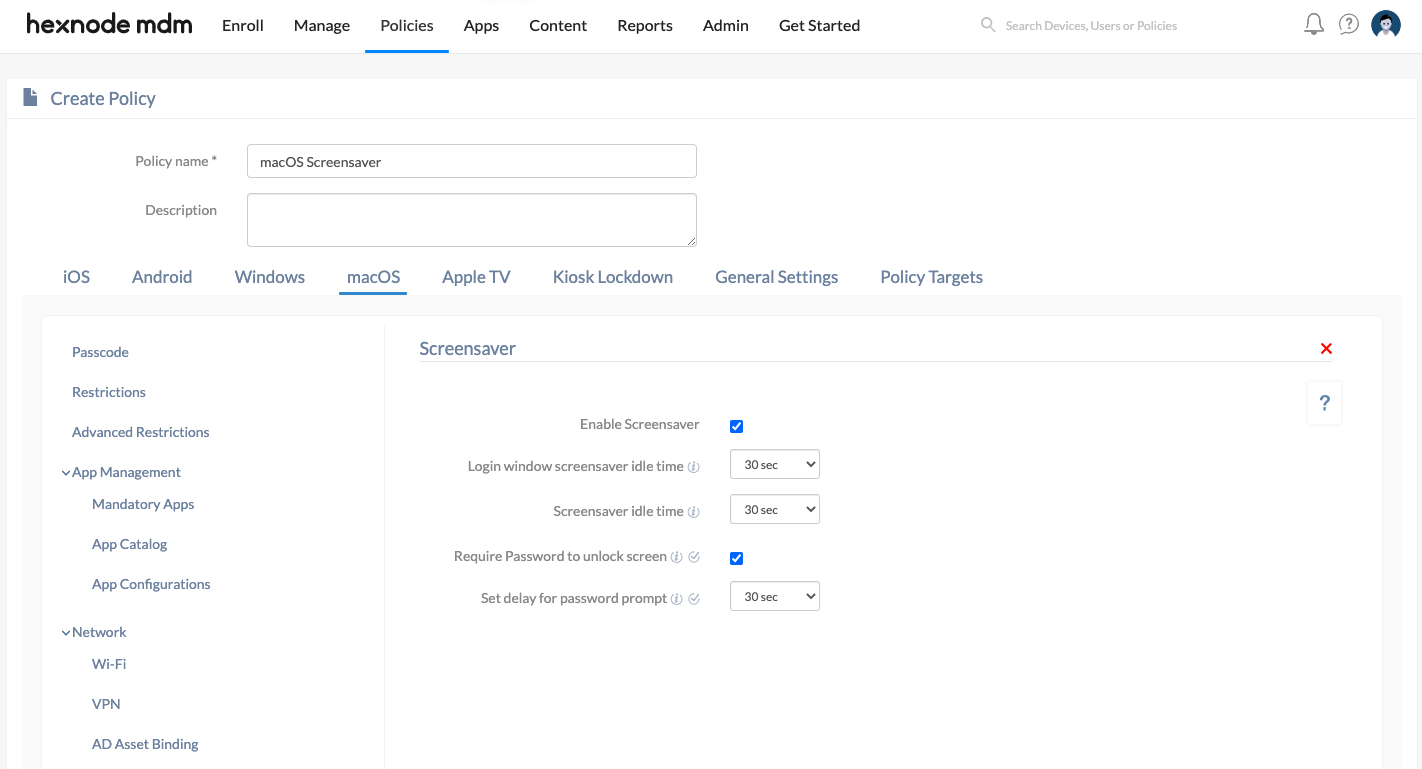1422x769 pixels.
Task: Click info icon next to Login window screensaver idle time
Action: (693, 467)
